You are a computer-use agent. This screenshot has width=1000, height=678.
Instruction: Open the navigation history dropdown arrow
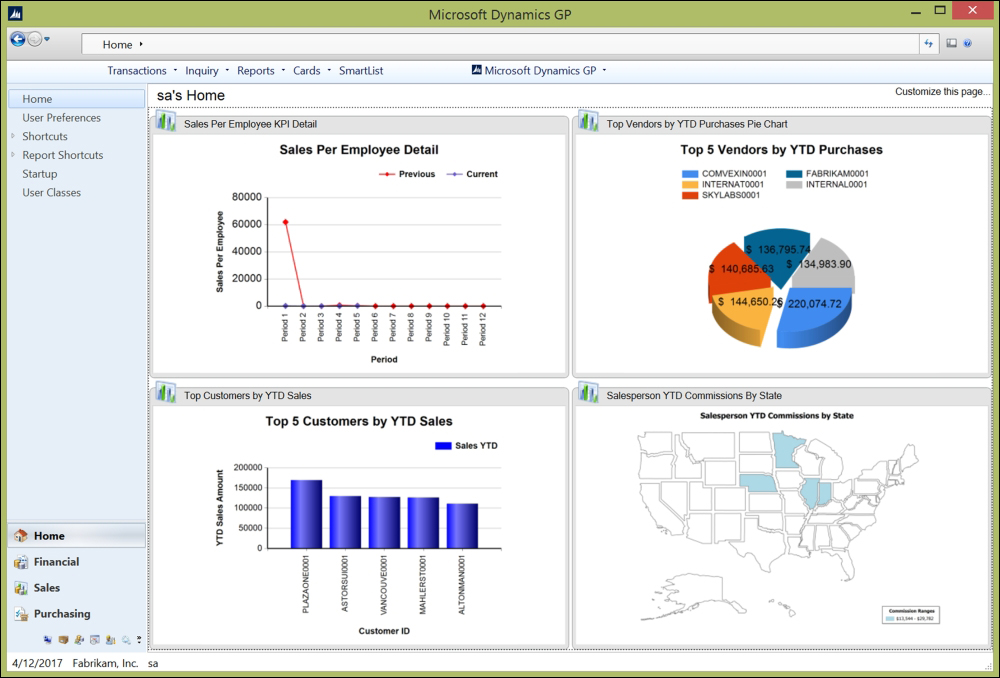click(x=47, y=40)
